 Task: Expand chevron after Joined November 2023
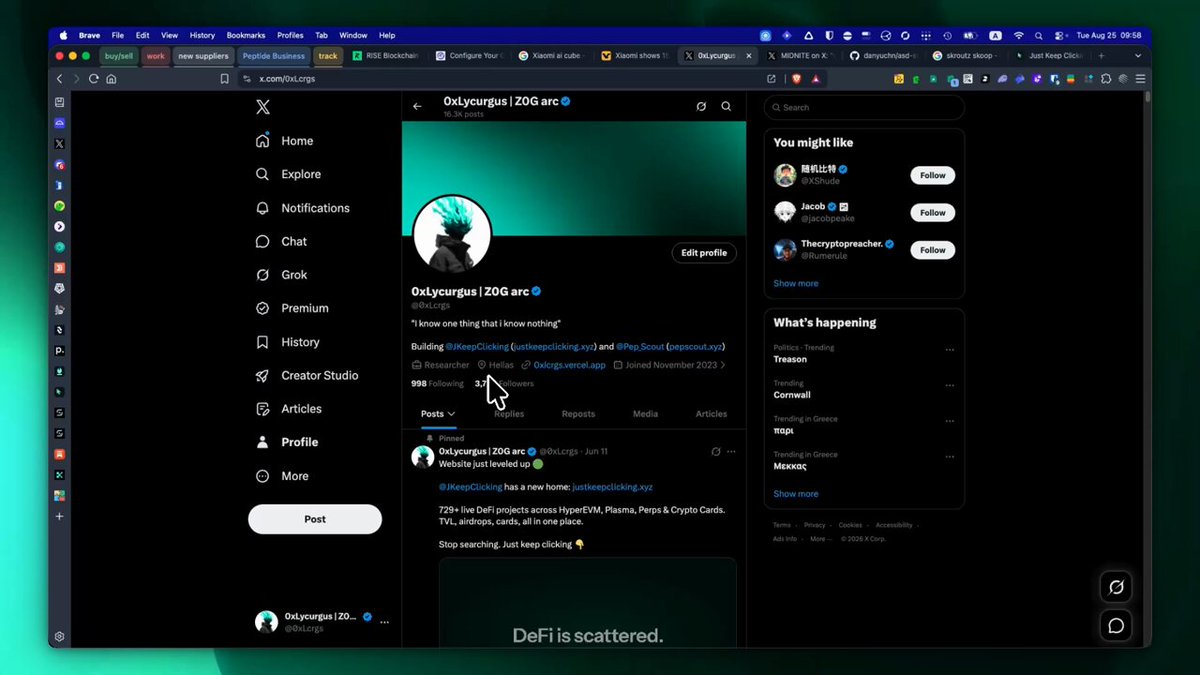pos(723,365)
